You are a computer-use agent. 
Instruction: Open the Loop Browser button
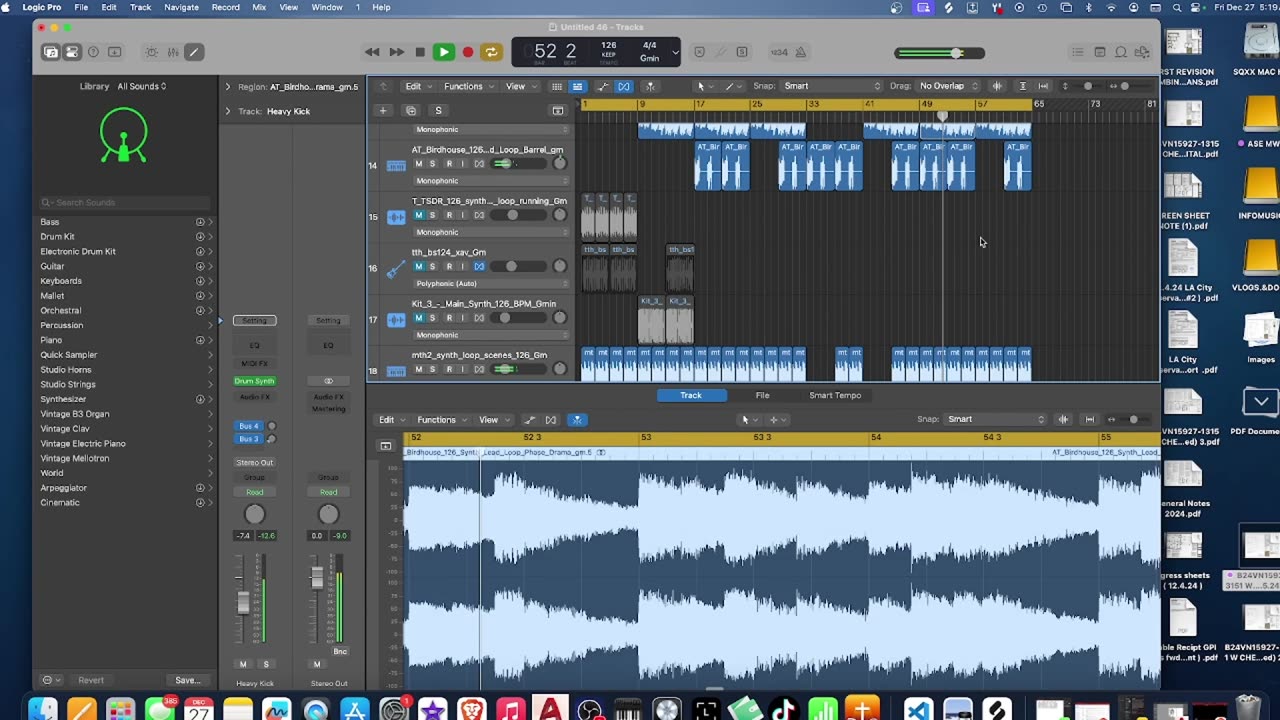point(1121,52)
